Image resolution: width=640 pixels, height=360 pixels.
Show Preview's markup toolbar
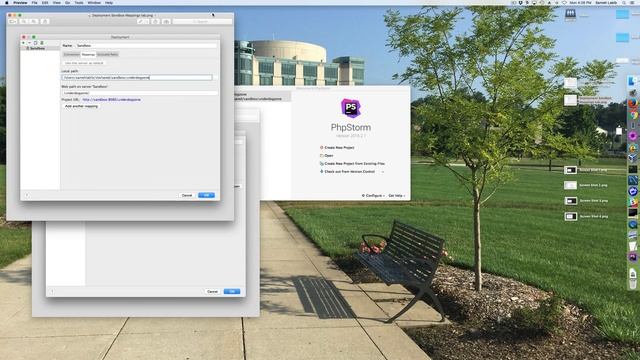[x=166, y=21]
